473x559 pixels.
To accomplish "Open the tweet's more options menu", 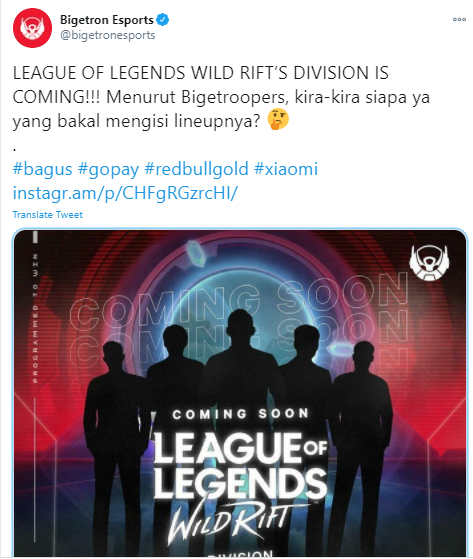I will coord(459,20).
